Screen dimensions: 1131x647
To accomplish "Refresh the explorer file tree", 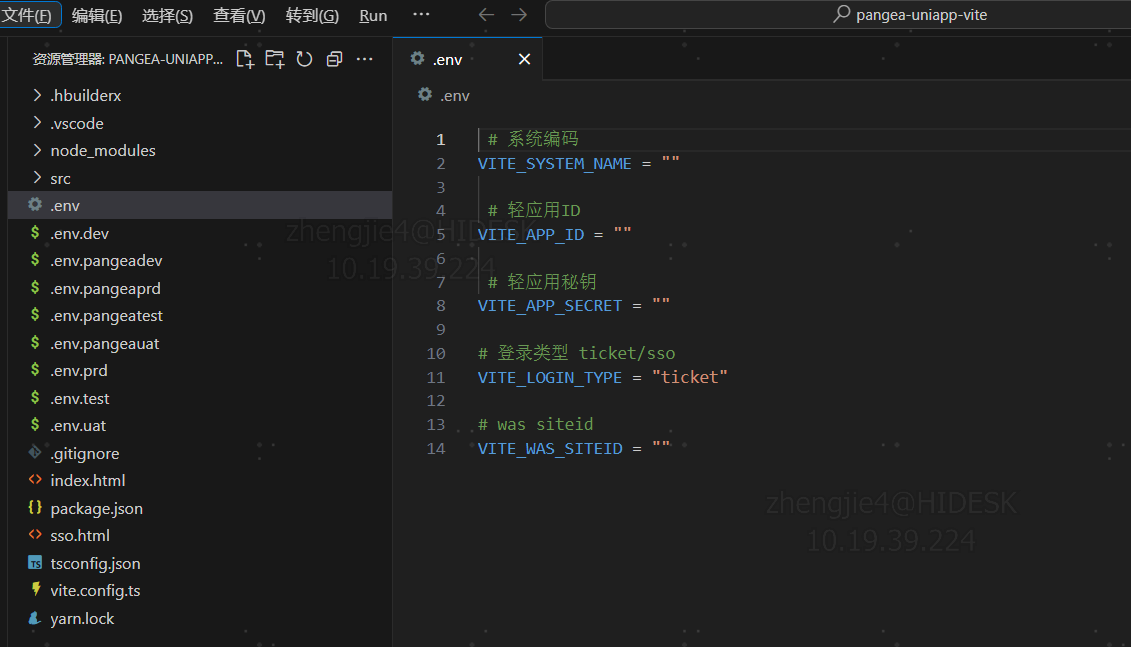I will [x=304, y=59].
